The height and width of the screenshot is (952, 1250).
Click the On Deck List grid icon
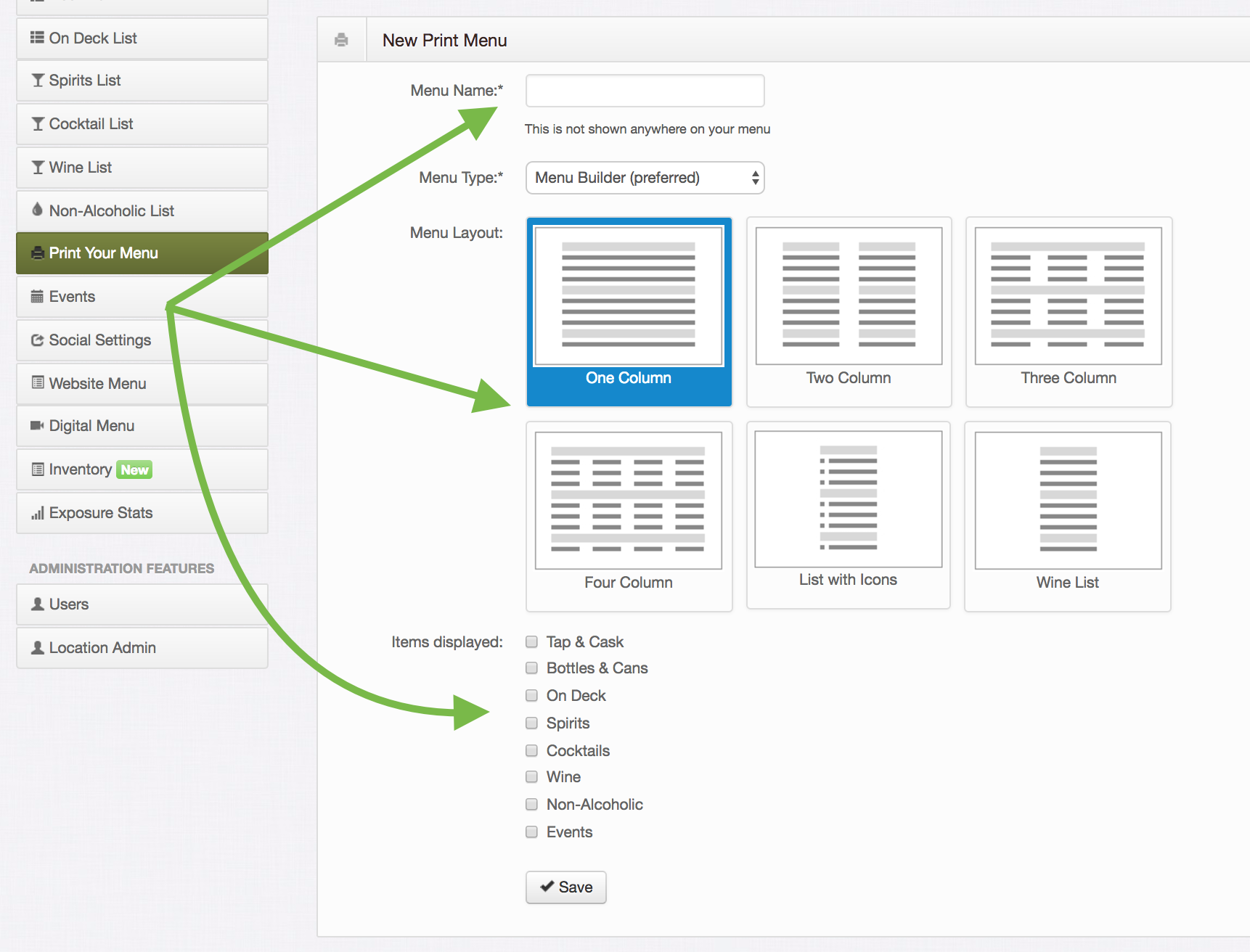click(x=37, y=38)
